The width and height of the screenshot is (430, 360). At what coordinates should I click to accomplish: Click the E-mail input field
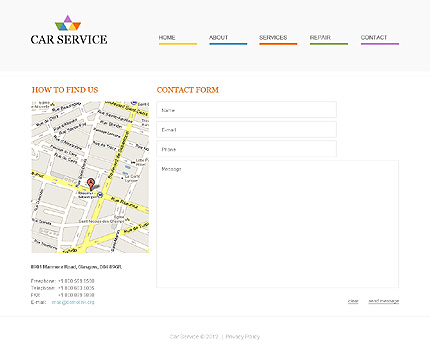pos(246,129)
